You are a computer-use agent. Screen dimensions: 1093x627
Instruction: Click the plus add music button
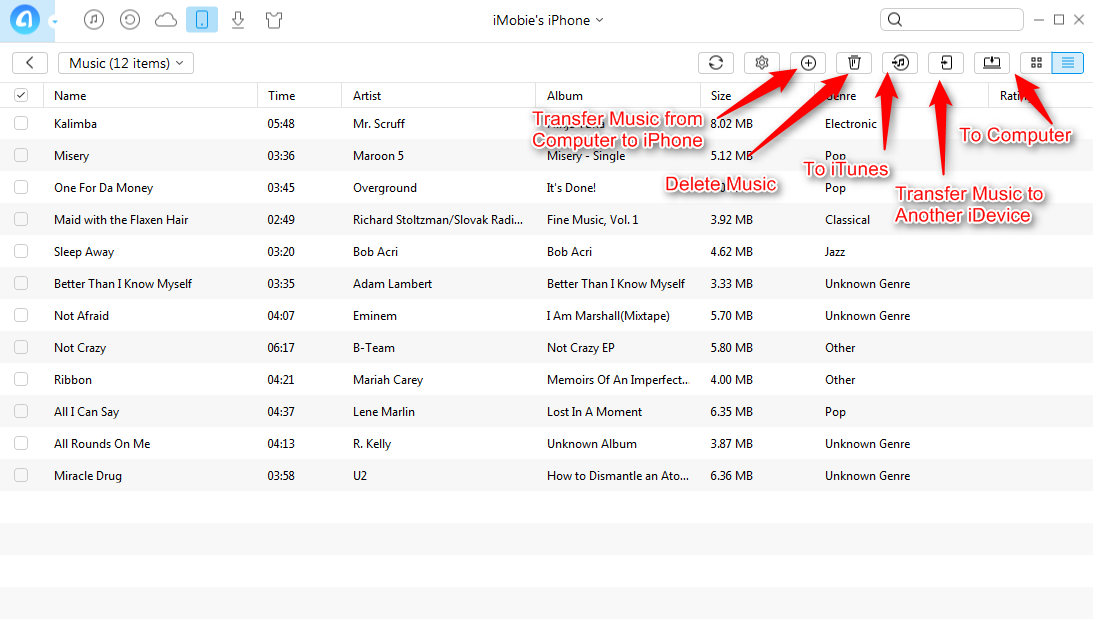click(x=808, y=63)
